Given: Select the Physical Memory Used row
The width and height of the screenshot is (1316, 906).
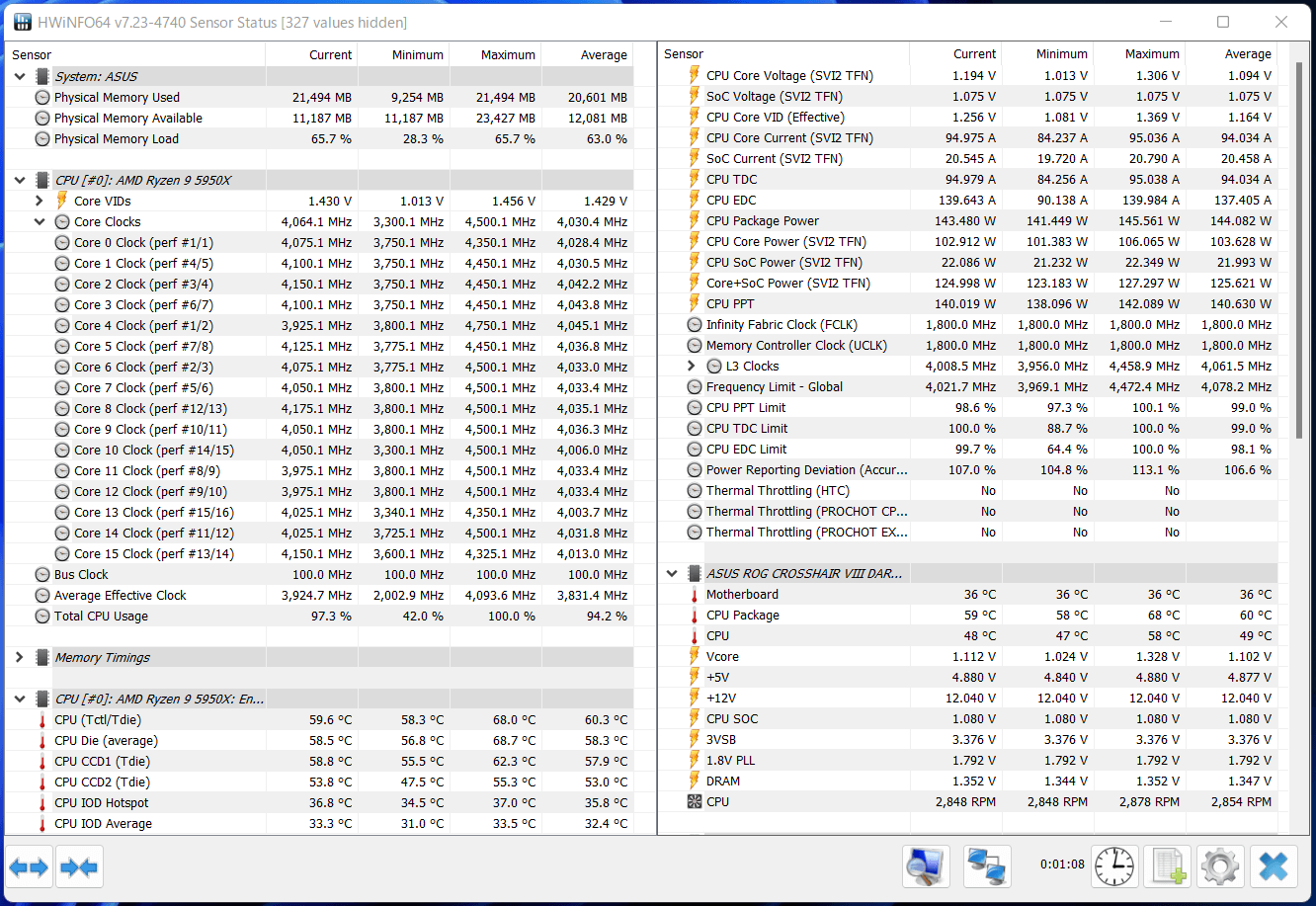Looking at the screenshot, I should [x=319, y=98].
